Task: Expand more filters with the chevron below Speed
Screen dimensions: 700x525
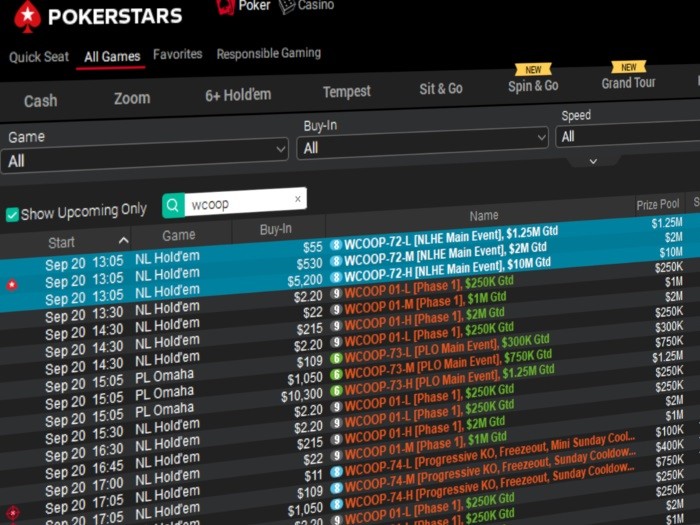Action: (x=593, y=161)
